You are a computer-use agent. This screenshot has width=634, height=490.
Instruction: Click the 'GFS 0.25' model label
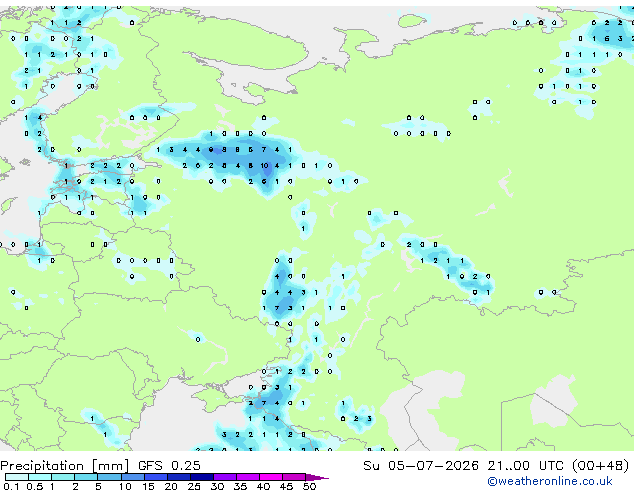(169, 466)
